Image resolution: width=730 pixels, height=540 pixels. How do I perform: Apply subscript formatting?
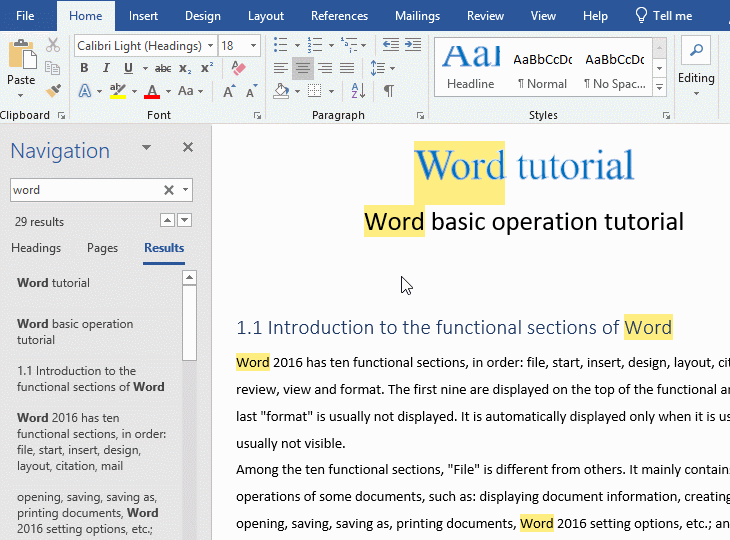[x=185, y=68]
